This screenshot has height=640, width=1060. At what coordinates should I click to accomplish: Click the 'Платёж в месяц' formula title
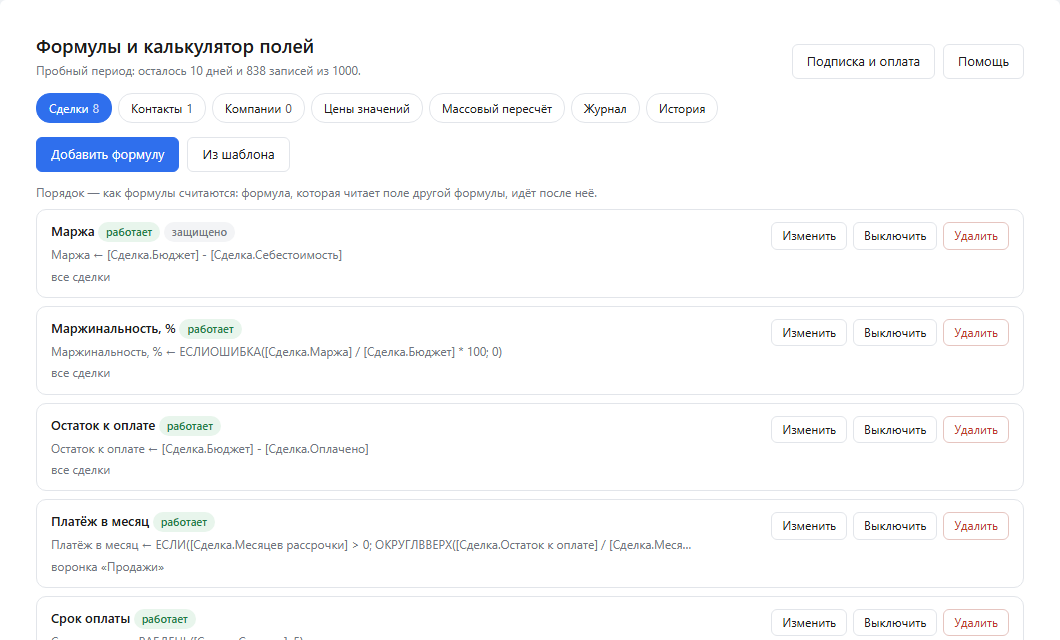click(x=100, y=522)
